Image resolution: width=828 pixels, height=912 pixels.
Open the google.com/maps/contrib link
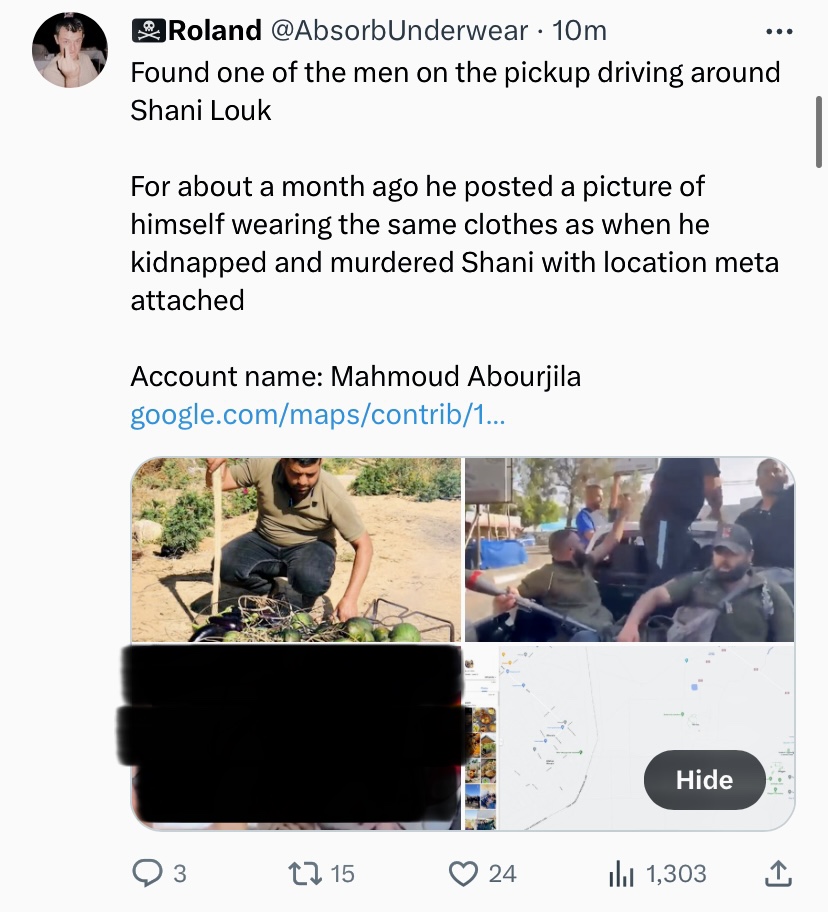pos(318,414)
